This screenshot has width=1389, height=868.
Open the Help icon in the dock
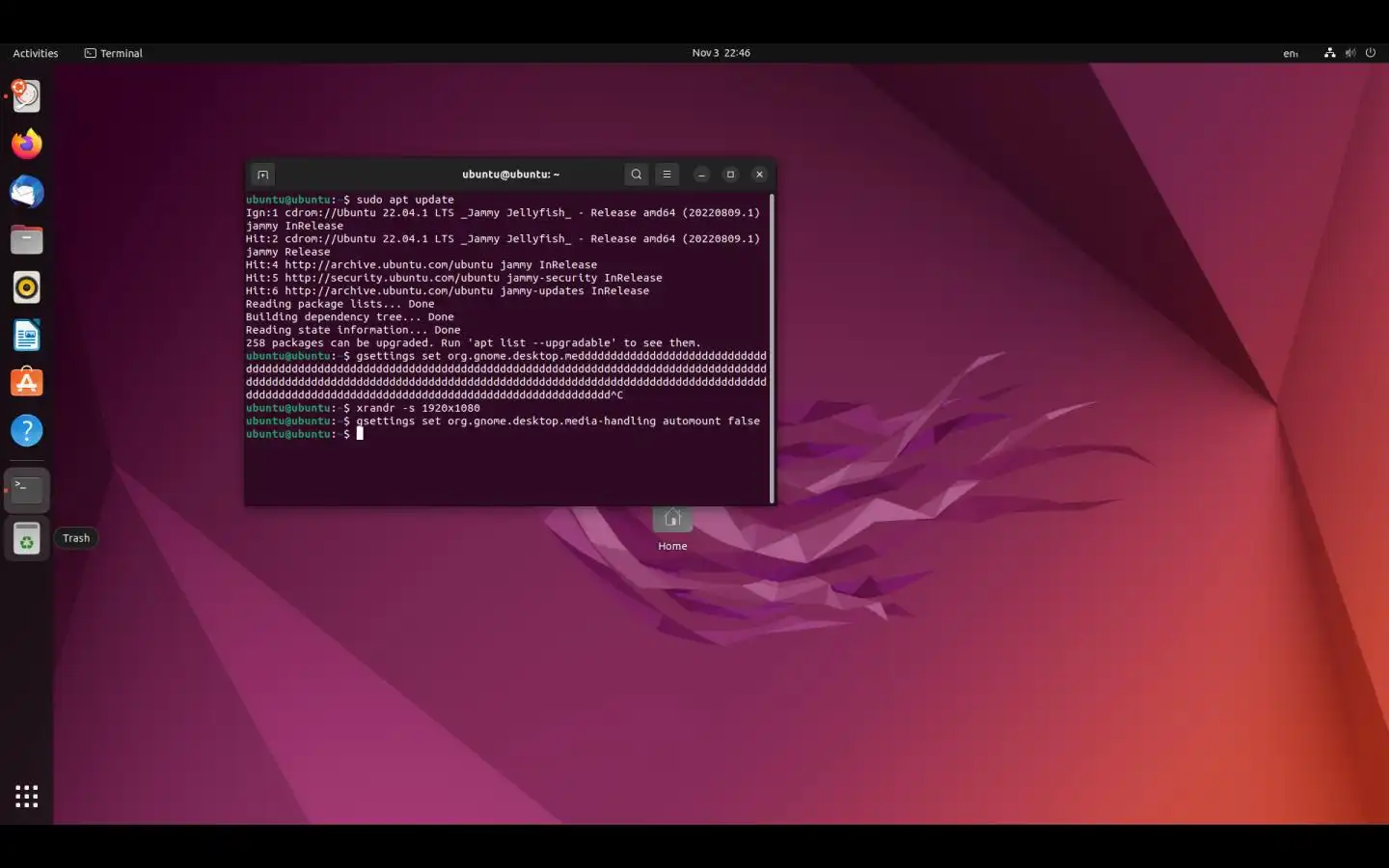(x=27, y=430)
